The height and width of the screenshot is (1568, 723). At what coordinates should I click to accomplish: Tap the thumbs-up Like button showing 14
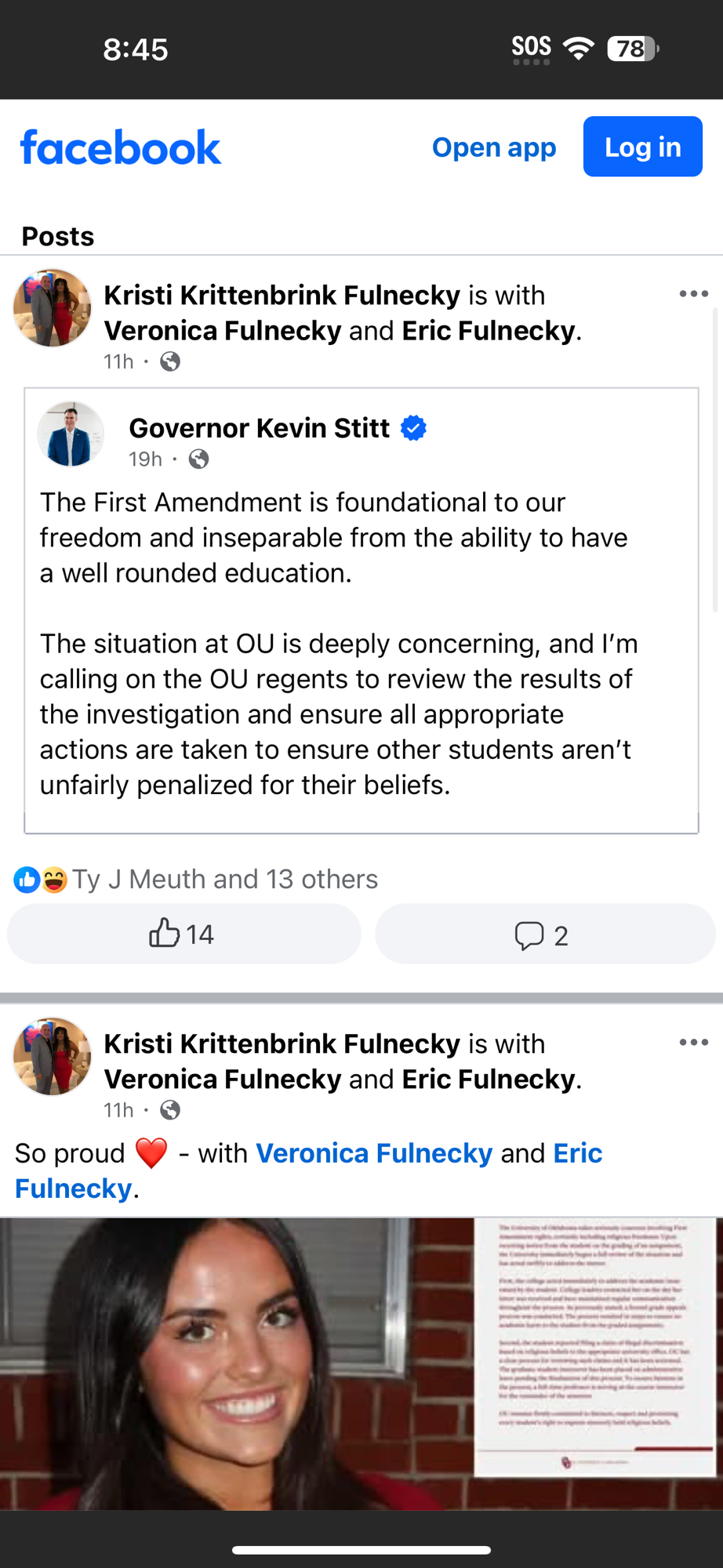click(183, 934)
